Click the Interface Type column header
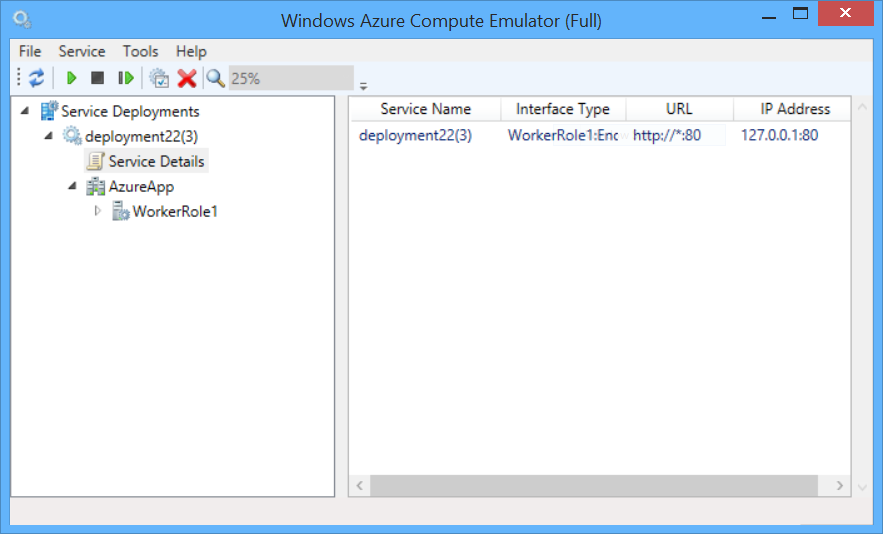 click(562, 109)
